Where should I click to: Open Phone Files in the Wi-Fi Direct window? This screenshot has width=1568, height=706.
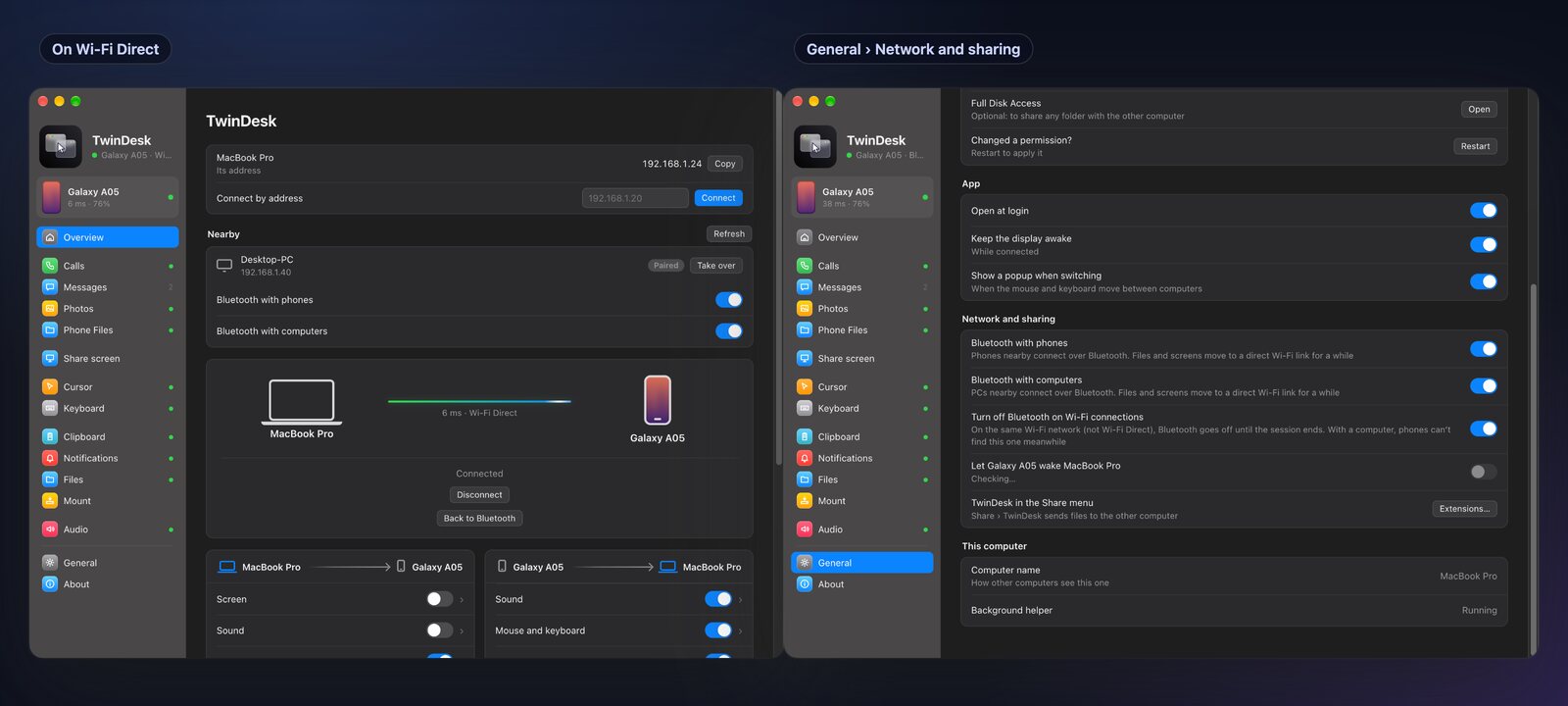coord(108,330)
